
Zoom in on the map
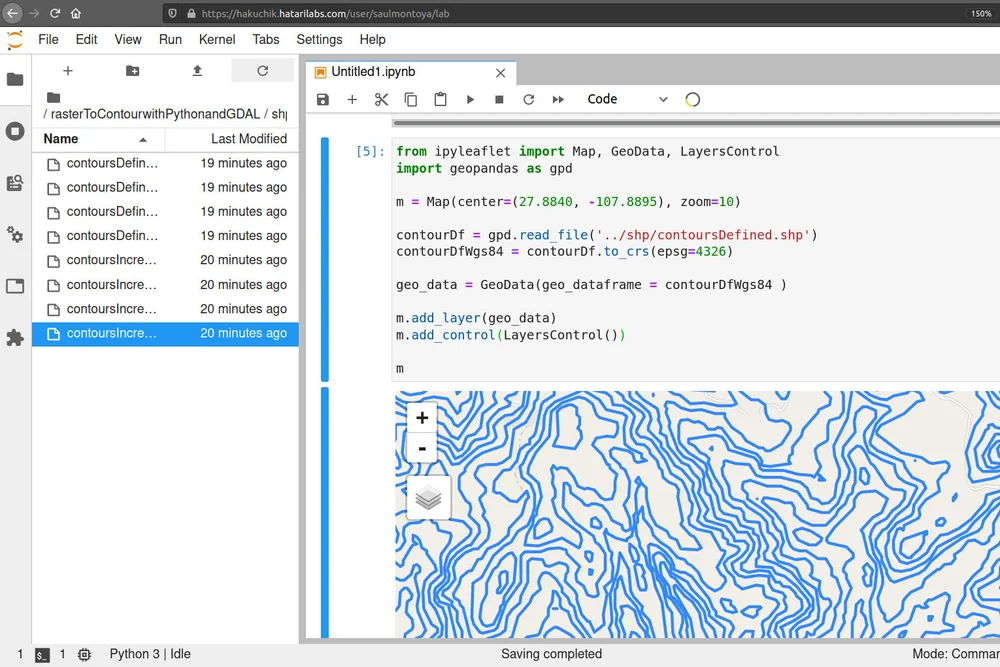pyautogui.click(x=422, y=418)
